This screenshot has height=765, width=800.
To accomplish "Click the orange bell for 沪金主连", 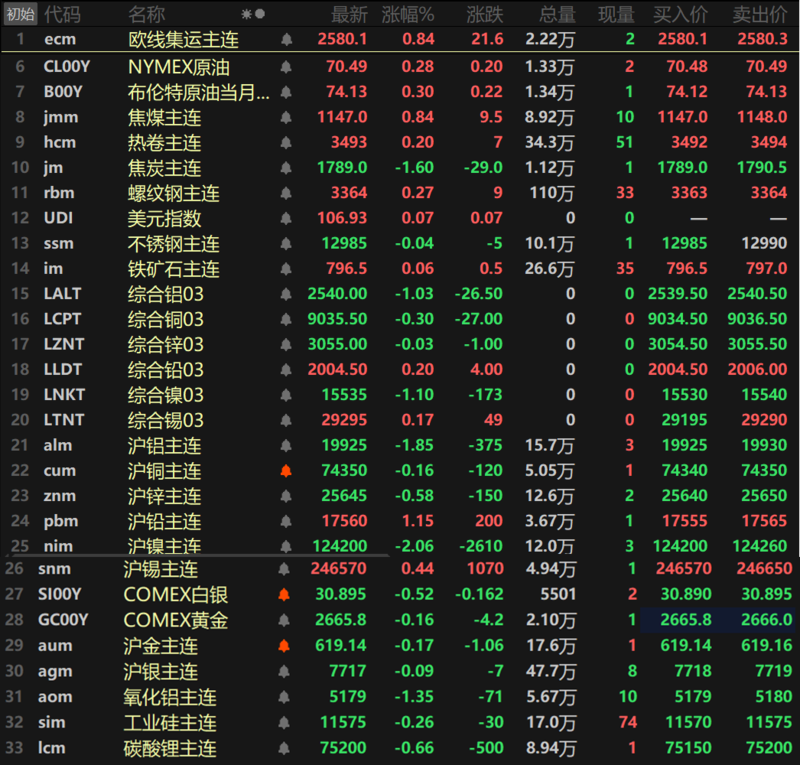I will pos(284,646).
